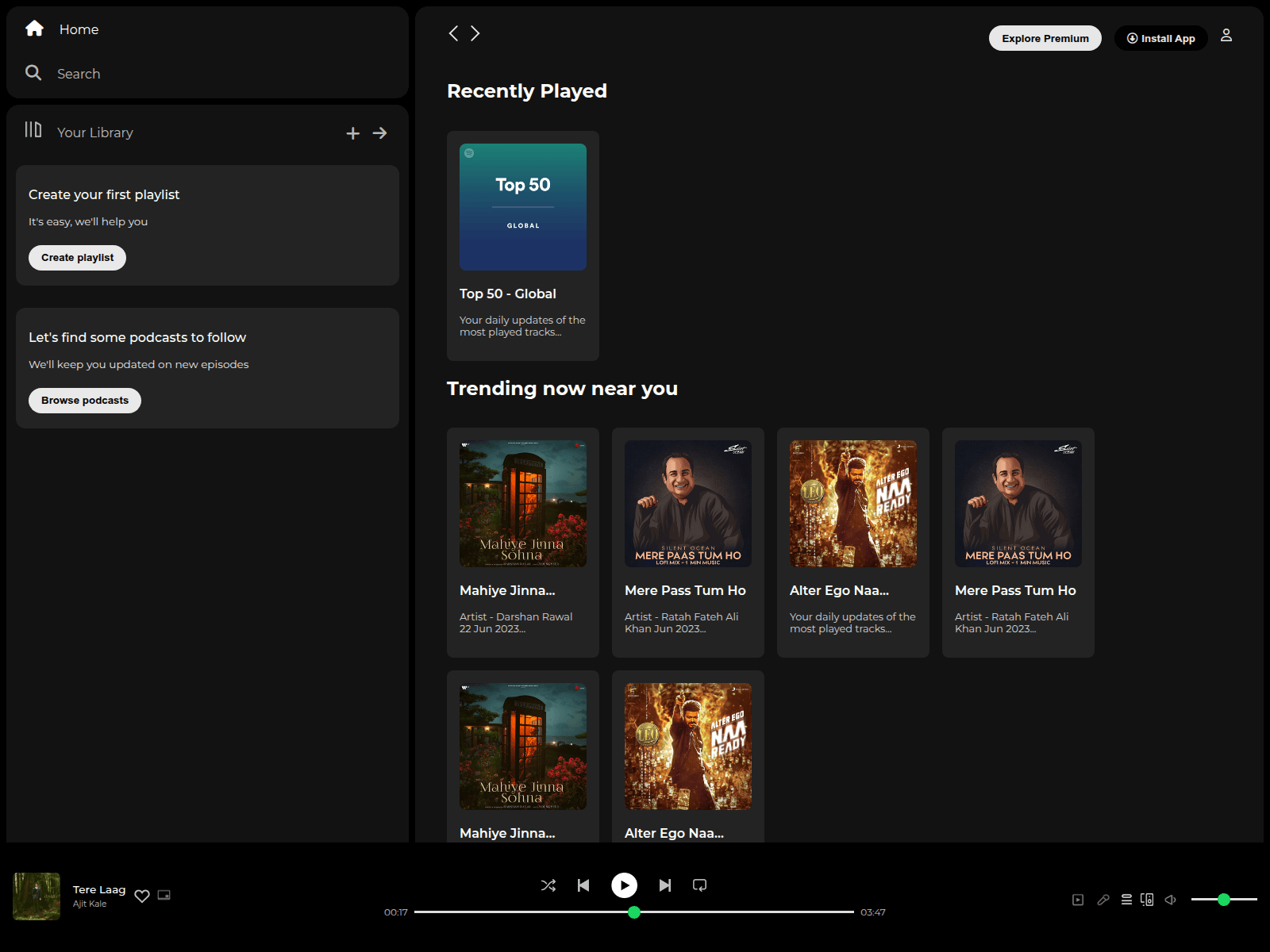1270x952 pixels.
Task: Click the Create playlist button
Action: click(x=77, y=258)
